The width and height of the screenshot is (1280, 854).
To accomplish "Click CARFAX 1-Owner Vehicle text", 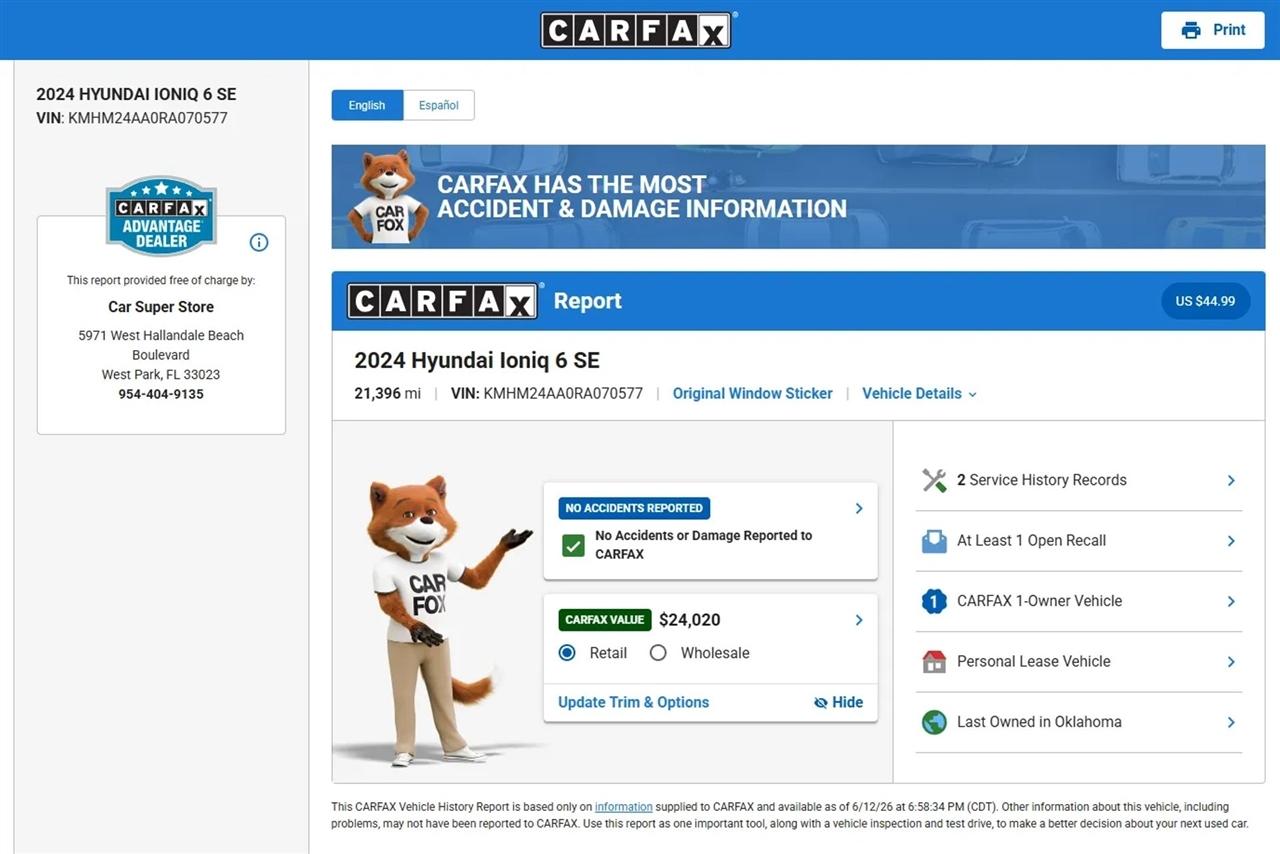I will (x=1040, y=601).
